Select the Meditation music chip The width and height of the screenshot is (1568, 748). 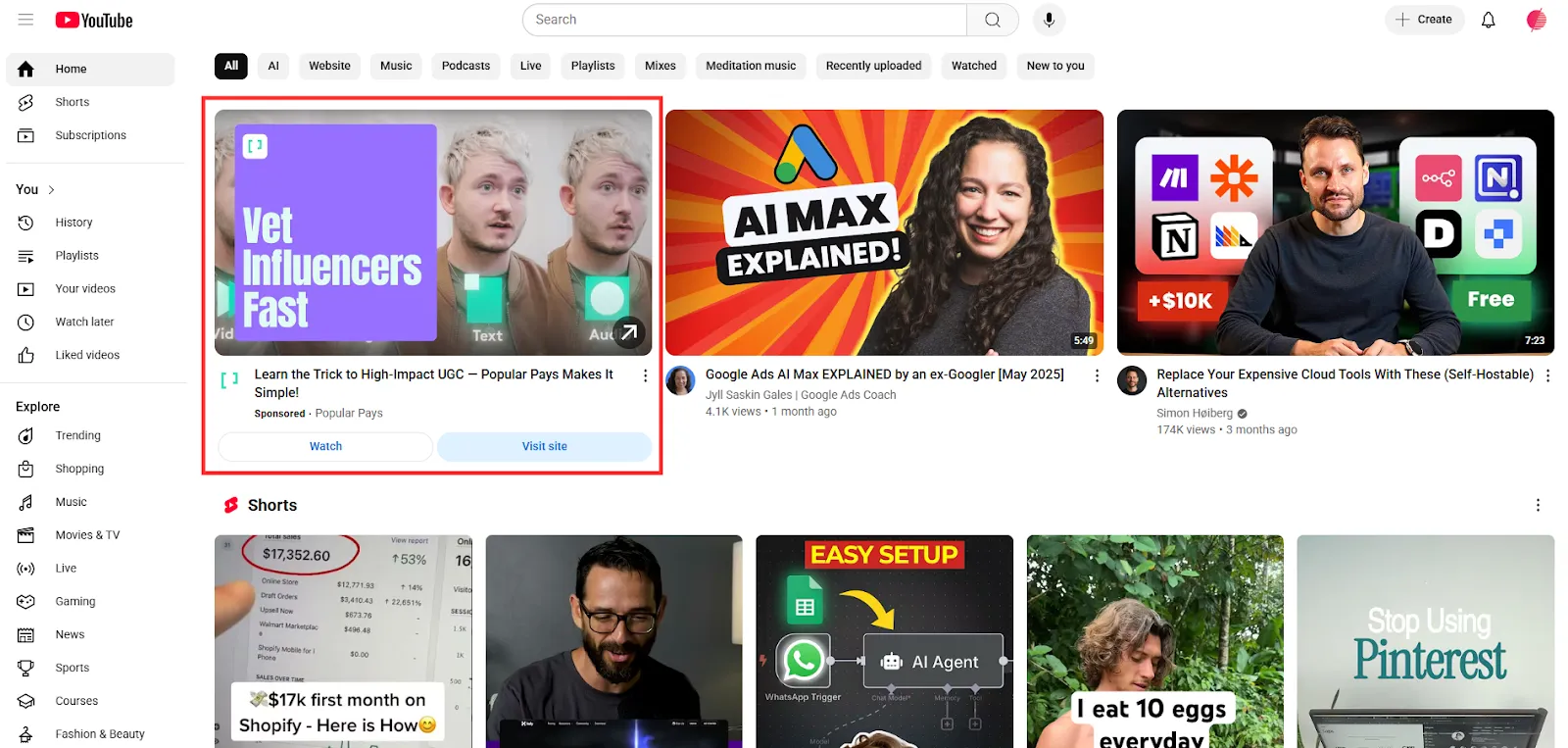(x=751, y=66)
